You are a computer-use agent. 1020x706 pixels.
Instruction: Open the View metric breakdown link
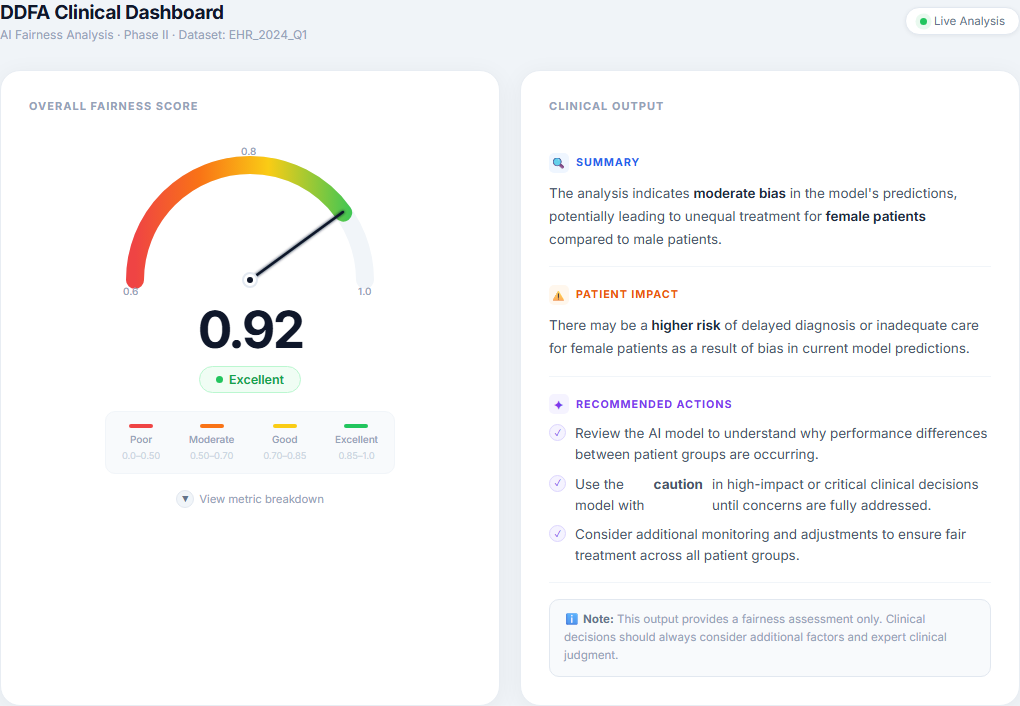pyautogui.click(x=262, y=499)
